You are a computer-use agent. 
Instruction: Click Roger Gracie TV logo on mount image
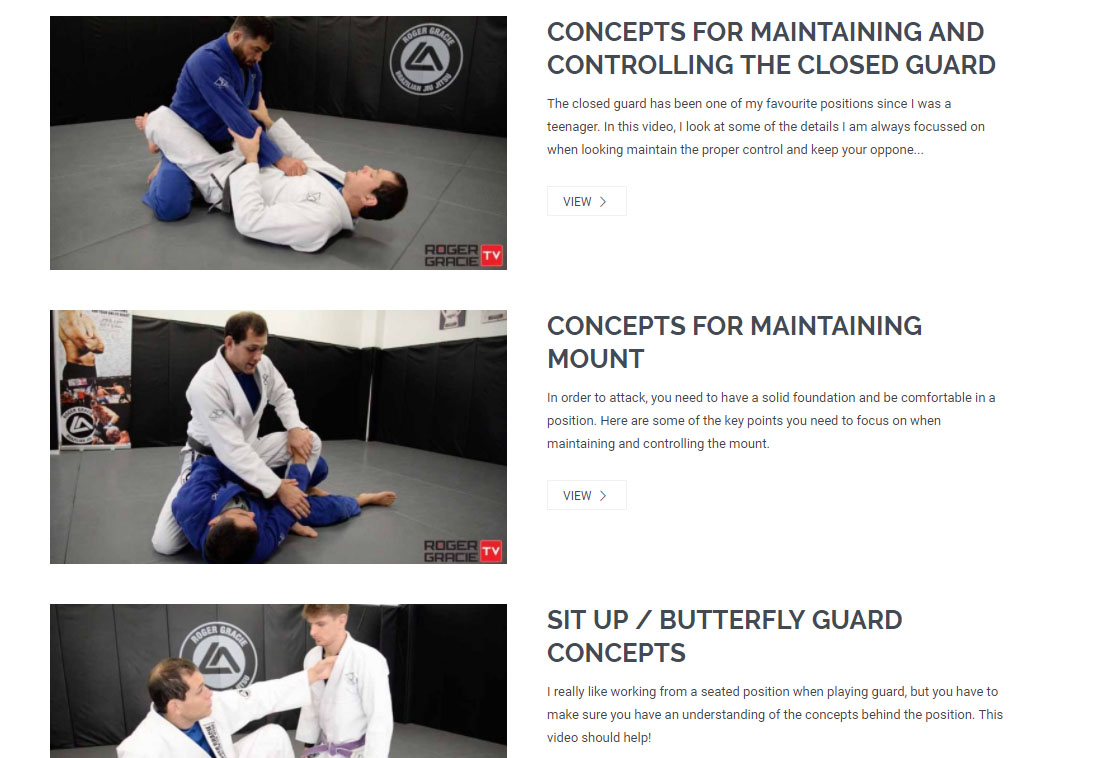pos(463,551)
